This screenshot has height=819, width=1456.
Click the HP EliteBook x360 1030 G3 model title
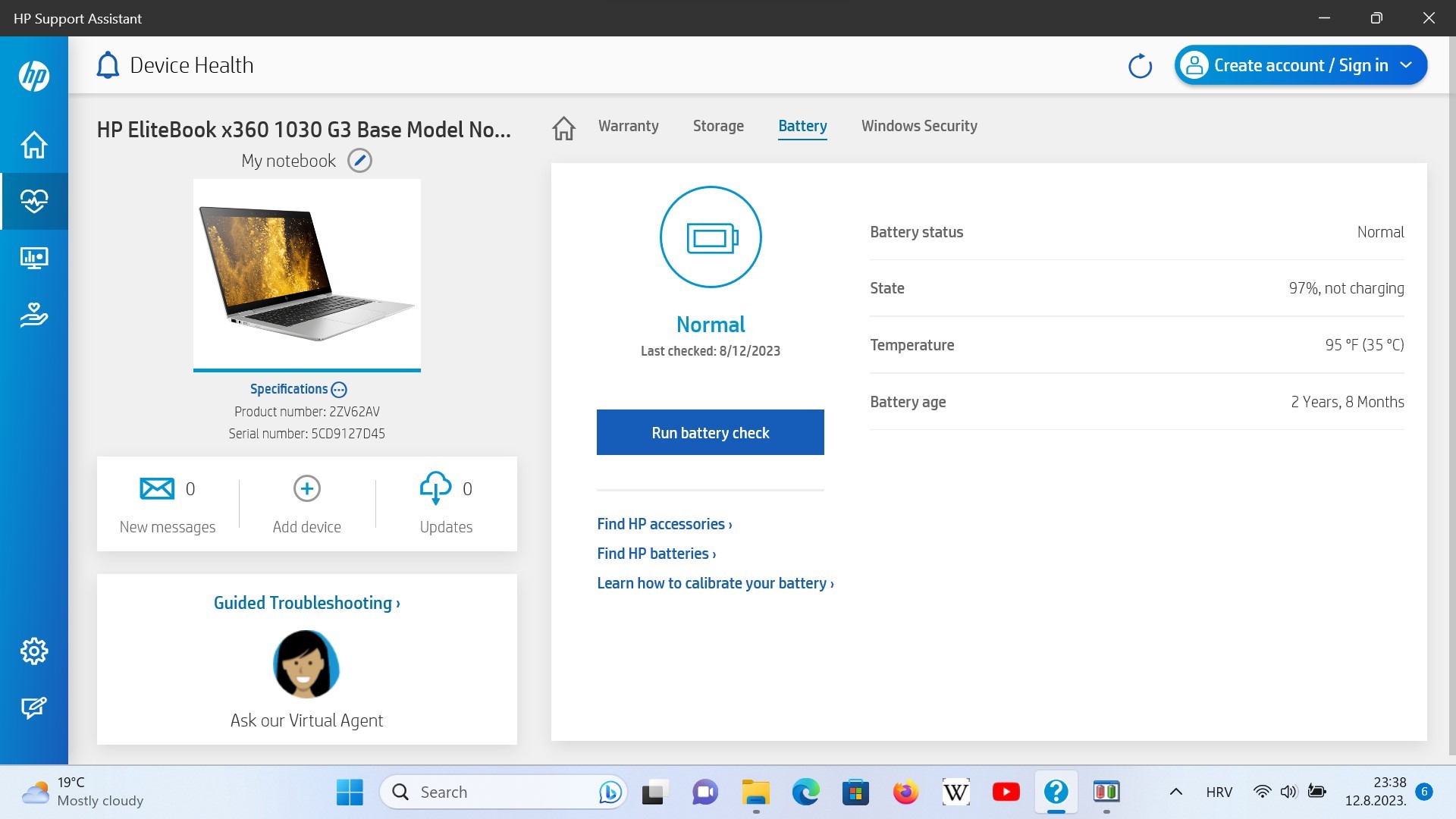click(303, 130)
